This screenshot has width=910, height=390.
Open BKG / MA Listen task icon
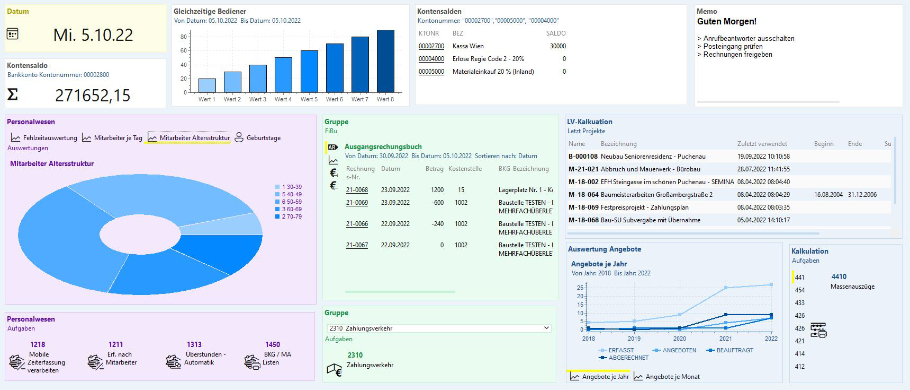(x=252, y=362)
